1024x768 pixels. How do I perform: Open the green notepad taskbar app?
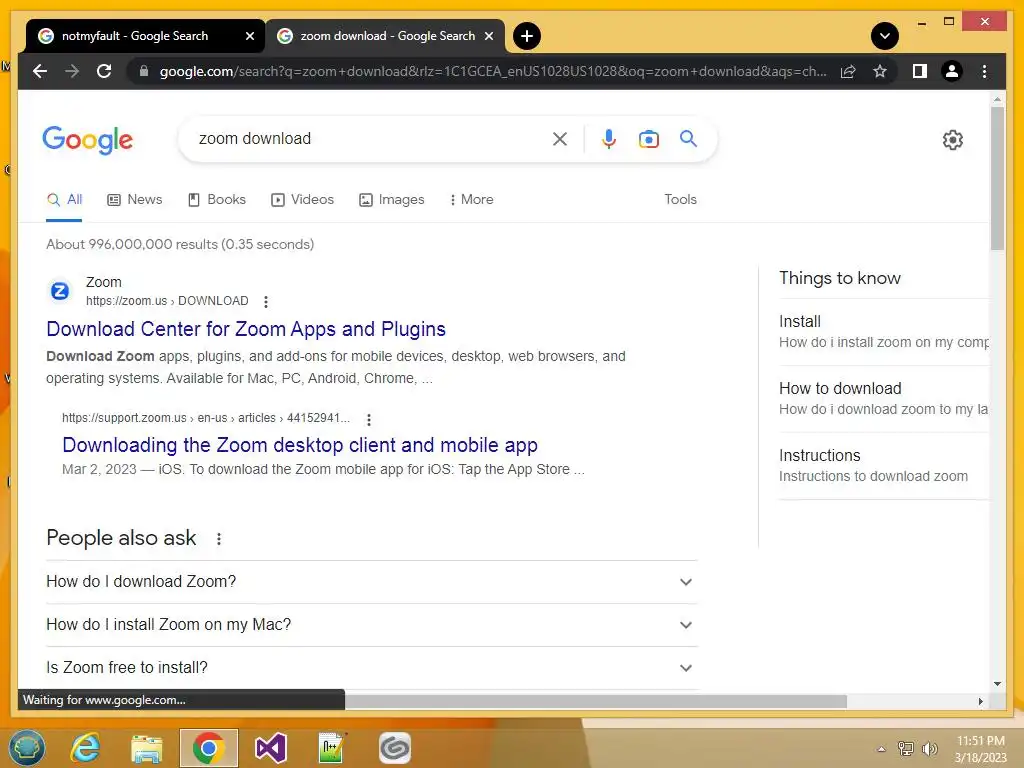tap(332, 748)
